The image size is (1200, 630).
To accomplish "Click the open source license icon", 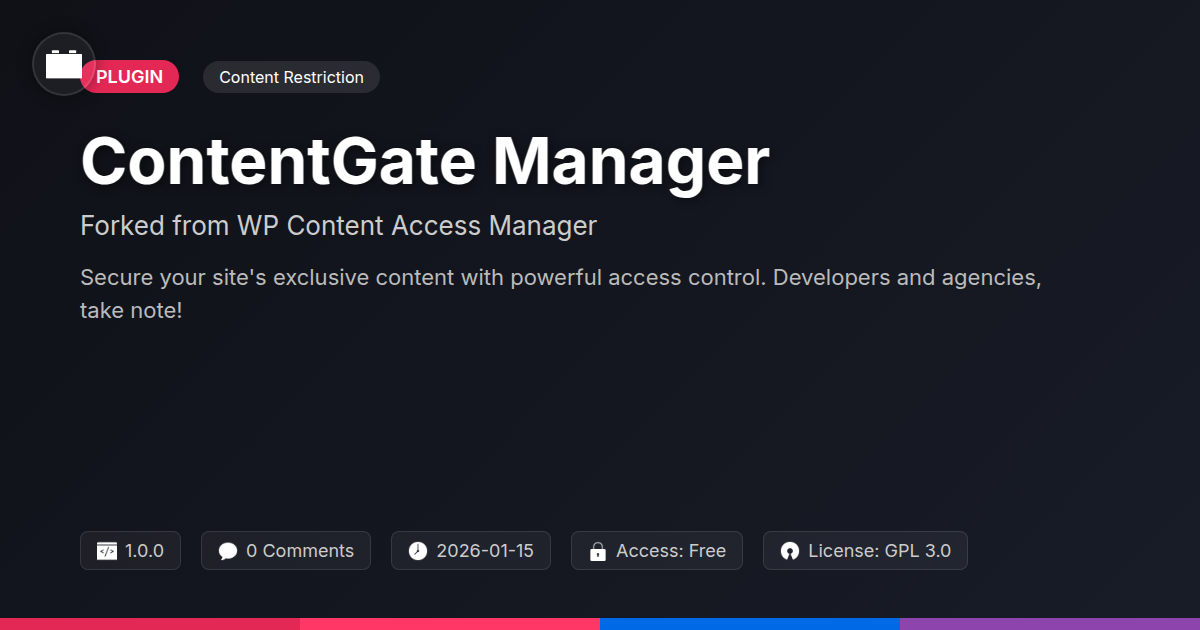I will (790, 551).
